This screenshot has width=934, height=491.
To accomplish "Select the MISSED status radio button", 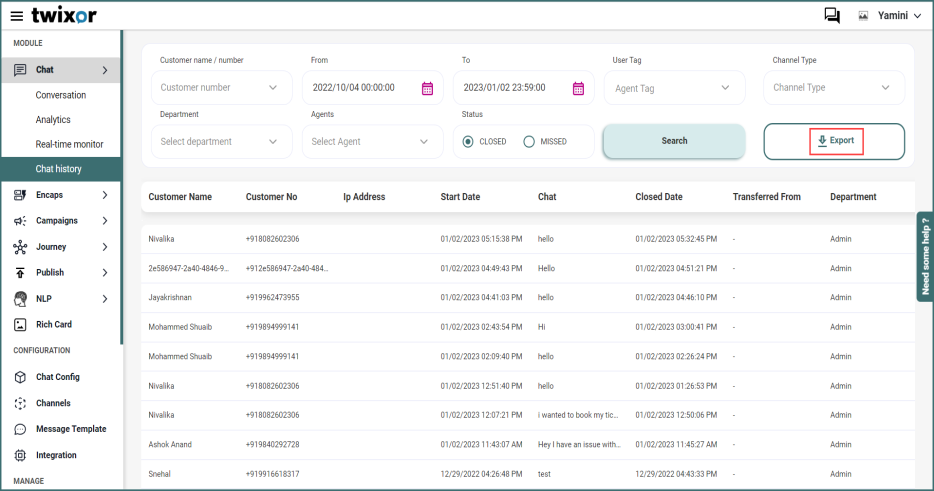I will (x=529, y=142).
